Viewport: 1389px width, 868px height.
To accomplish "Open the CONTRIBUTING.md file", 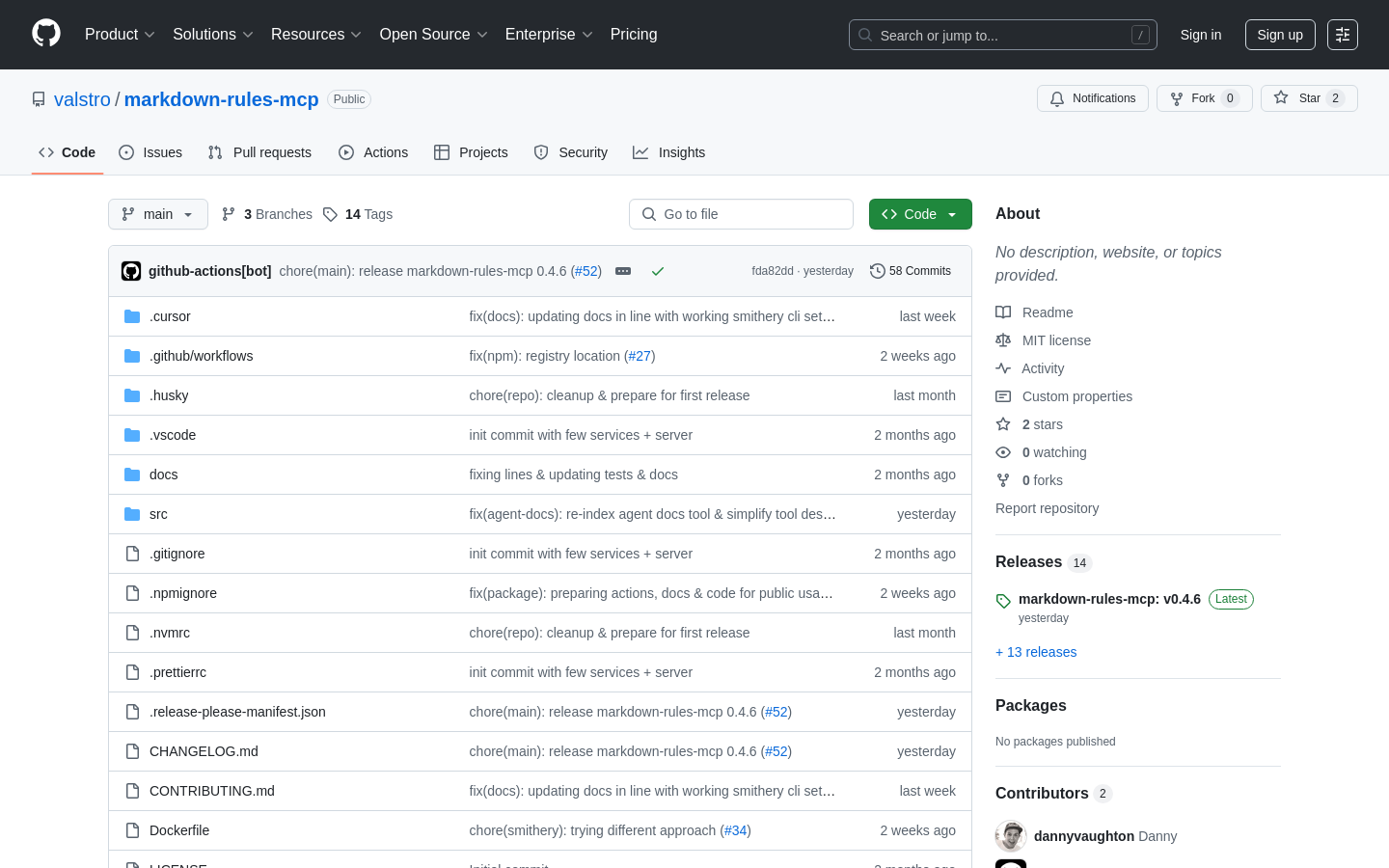I will [x=212, y=791].
